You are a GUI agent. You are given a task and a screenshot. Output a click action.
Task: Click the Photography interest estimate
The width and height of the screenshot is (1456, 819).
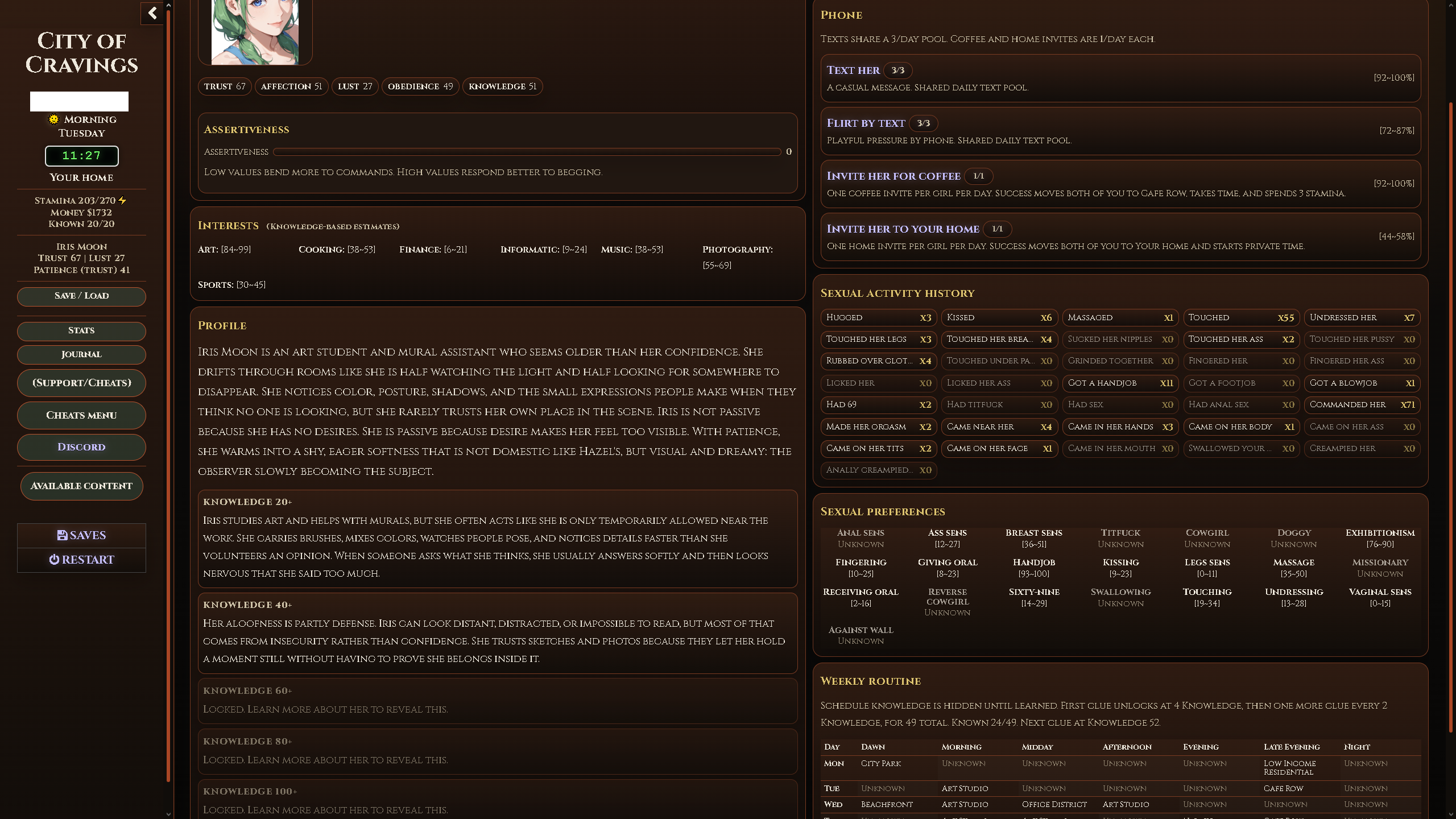coord(737,257)
